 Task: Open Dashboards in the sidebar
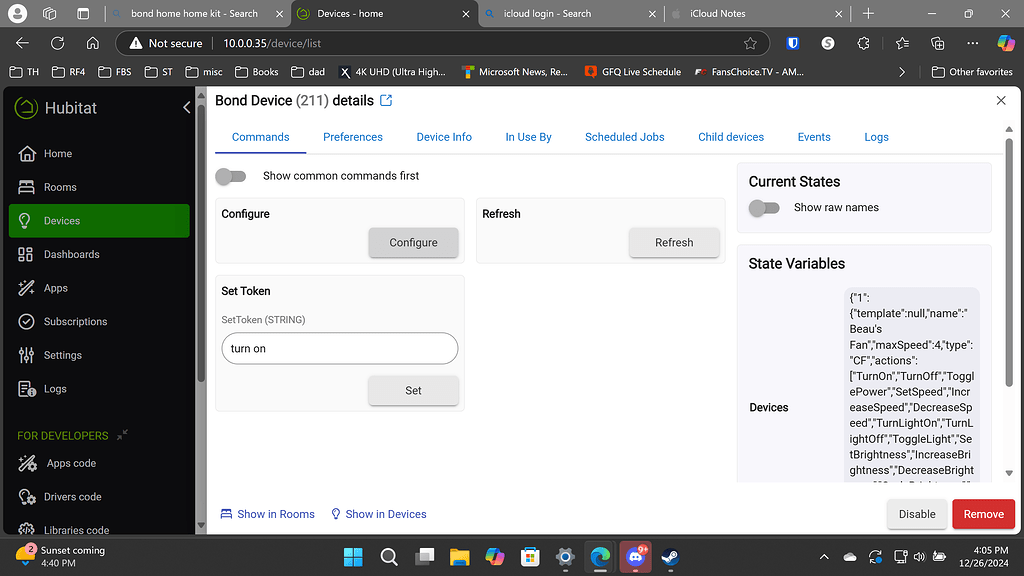click(x=71, y=254)
